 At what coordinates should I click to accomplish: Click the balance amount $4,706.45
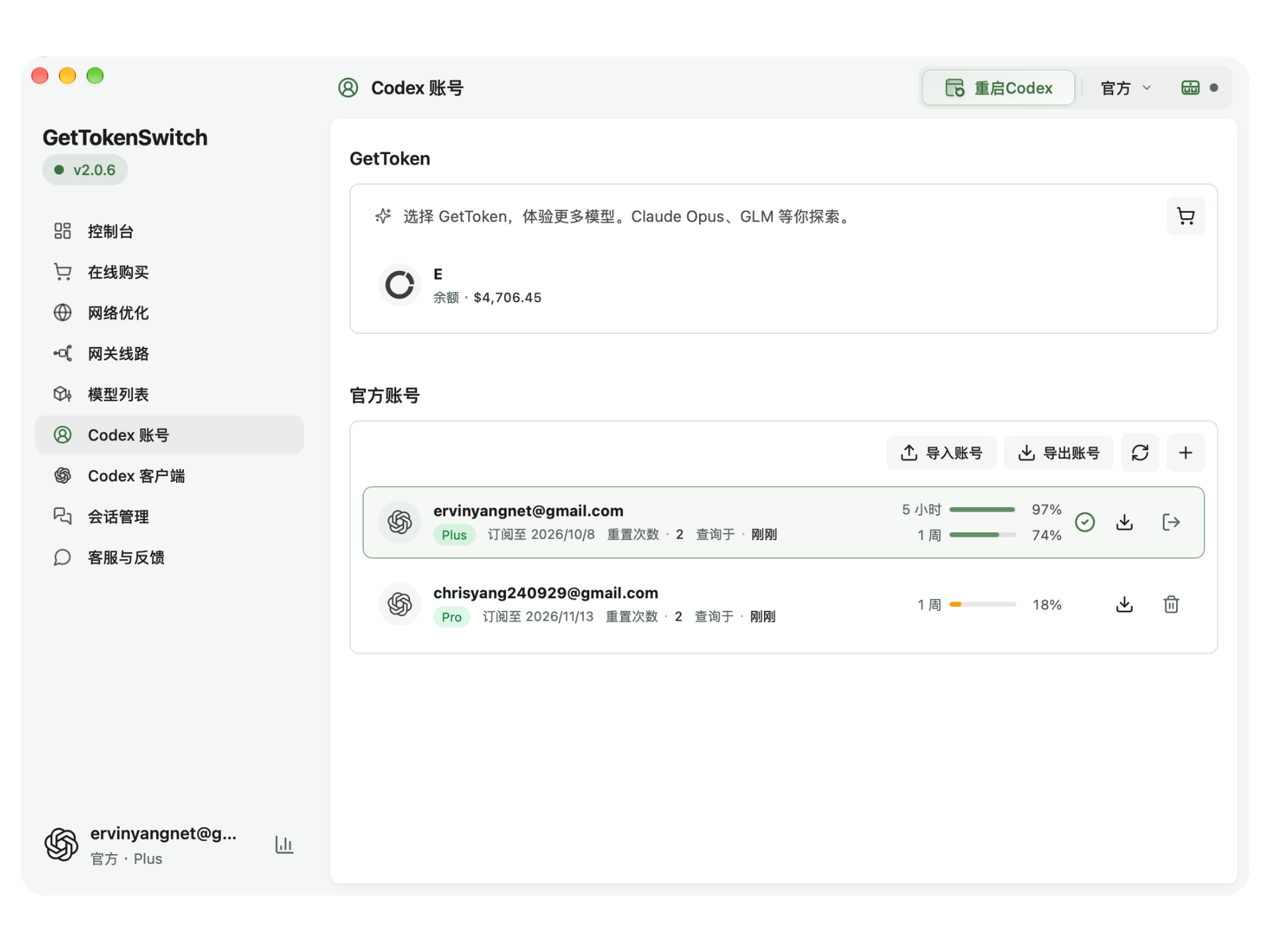click(x=507, y=297)
